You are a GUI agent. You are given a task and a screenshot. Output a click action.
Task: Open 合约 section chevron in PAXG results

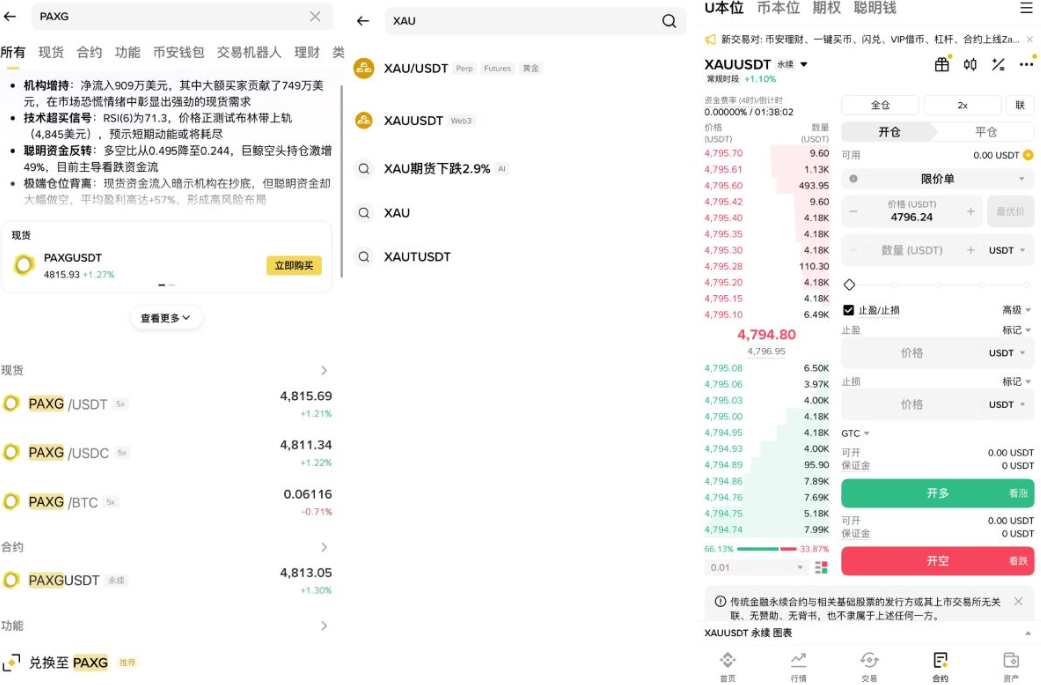324,547
